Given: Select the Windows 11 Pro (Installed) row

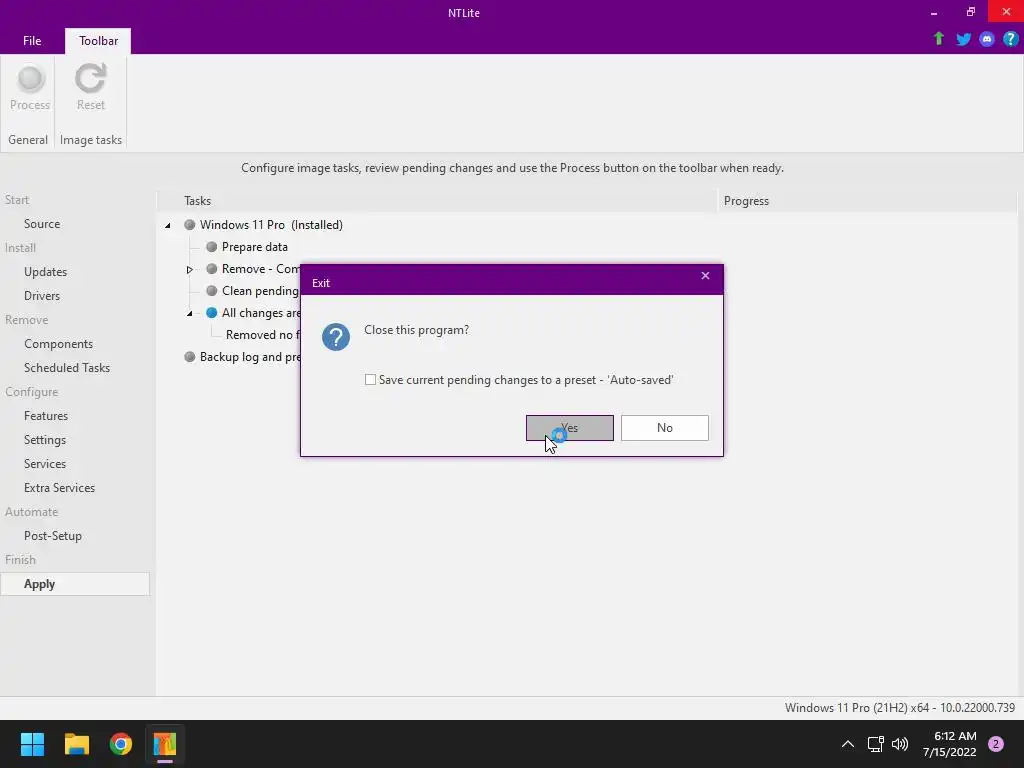Looking at the screenshot, I should click(x=271, y=225).
